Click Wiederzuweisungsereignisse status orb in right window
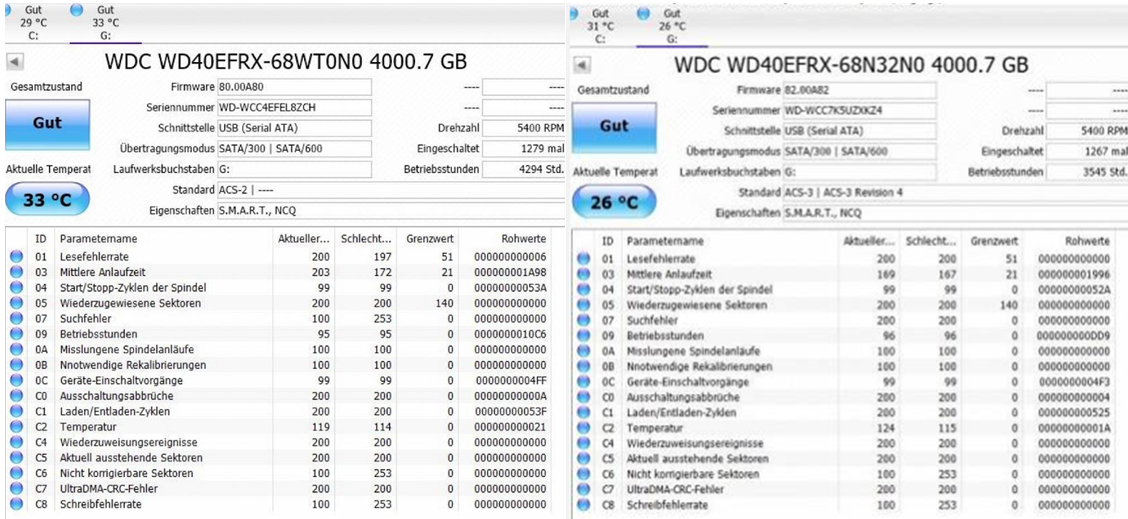Viewport: 1128px width, 519px height. [583, 444]
